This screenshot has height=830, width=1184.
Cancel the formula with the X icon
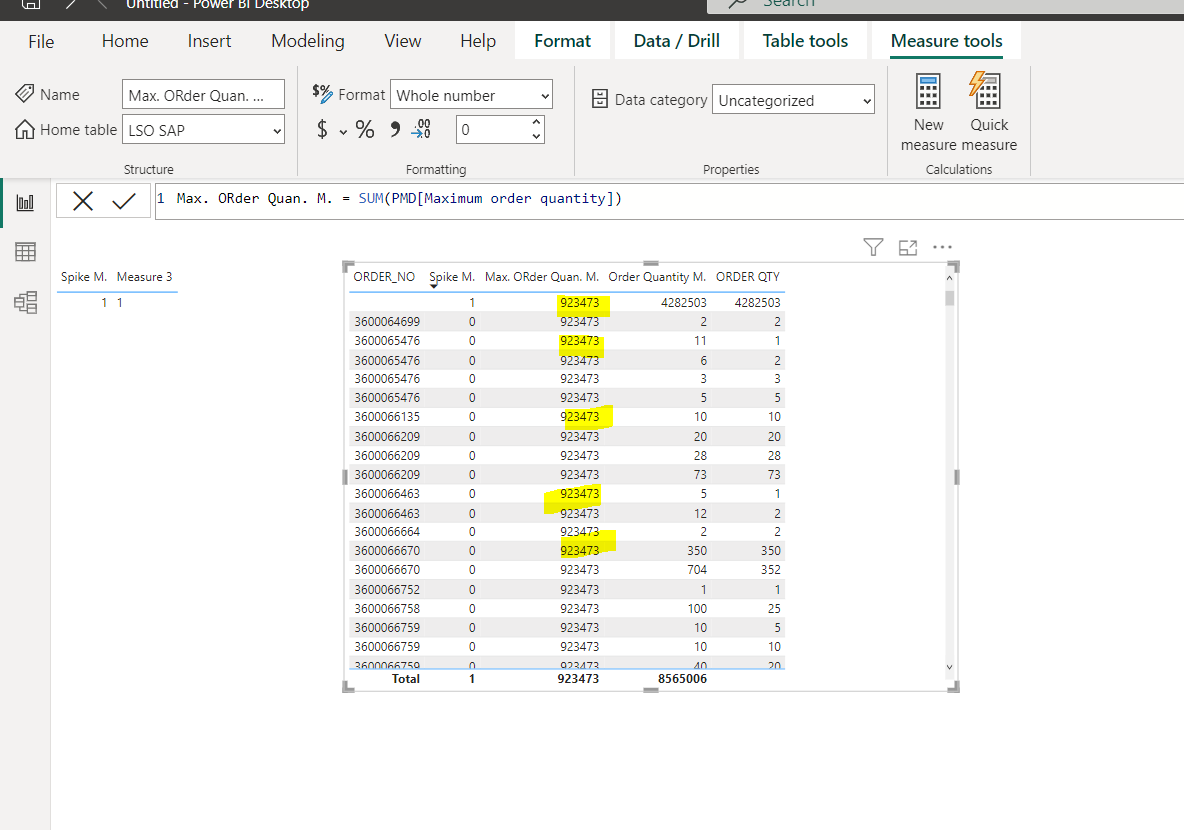coord(83,201)
